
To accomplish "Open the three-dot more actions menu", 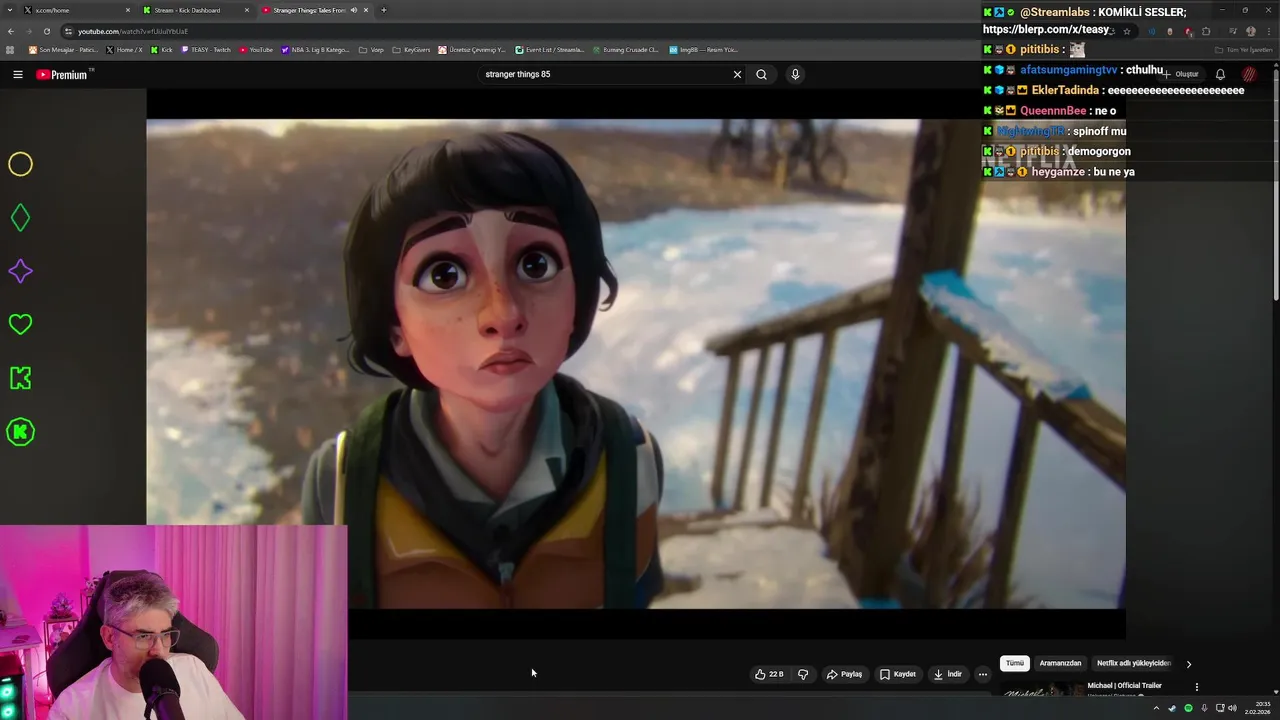I will 983,674.
